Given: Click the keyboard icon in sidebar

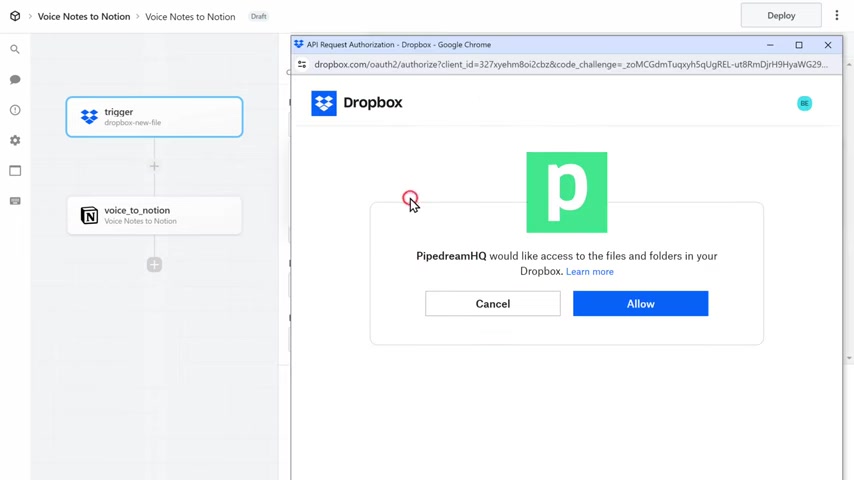Looking at the screenshot, I should pyautogui.click(x=15, y=201).
